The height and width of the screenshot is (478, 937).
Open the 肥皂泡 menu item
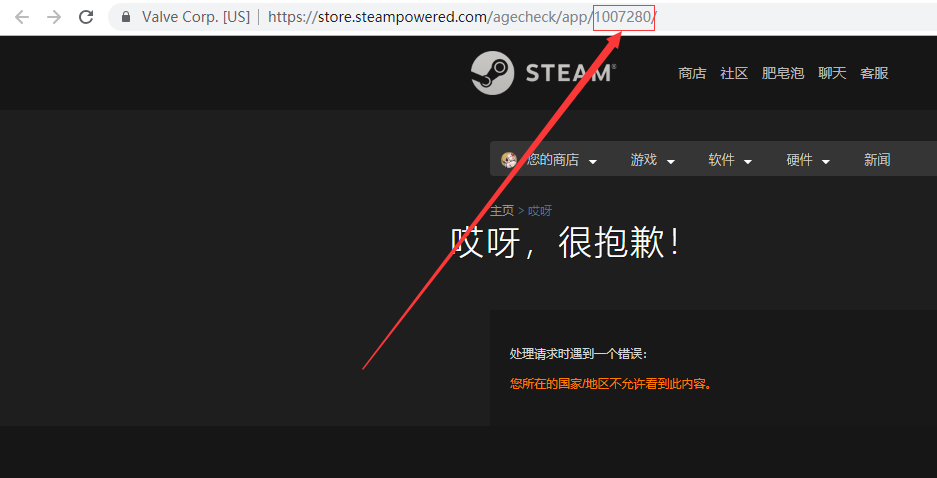[783, 73]
